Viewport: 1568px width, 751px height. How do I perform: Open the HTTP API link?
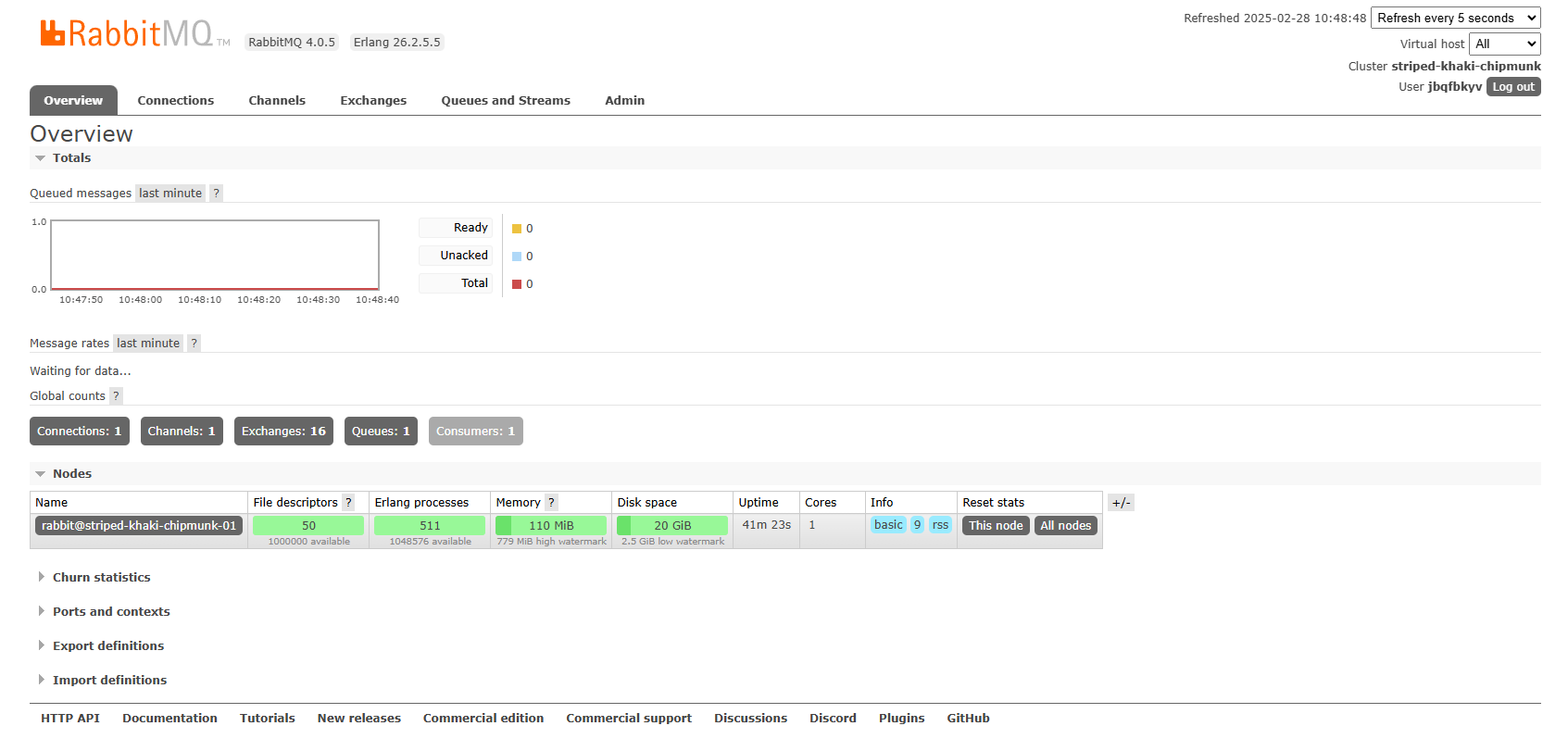70,718
